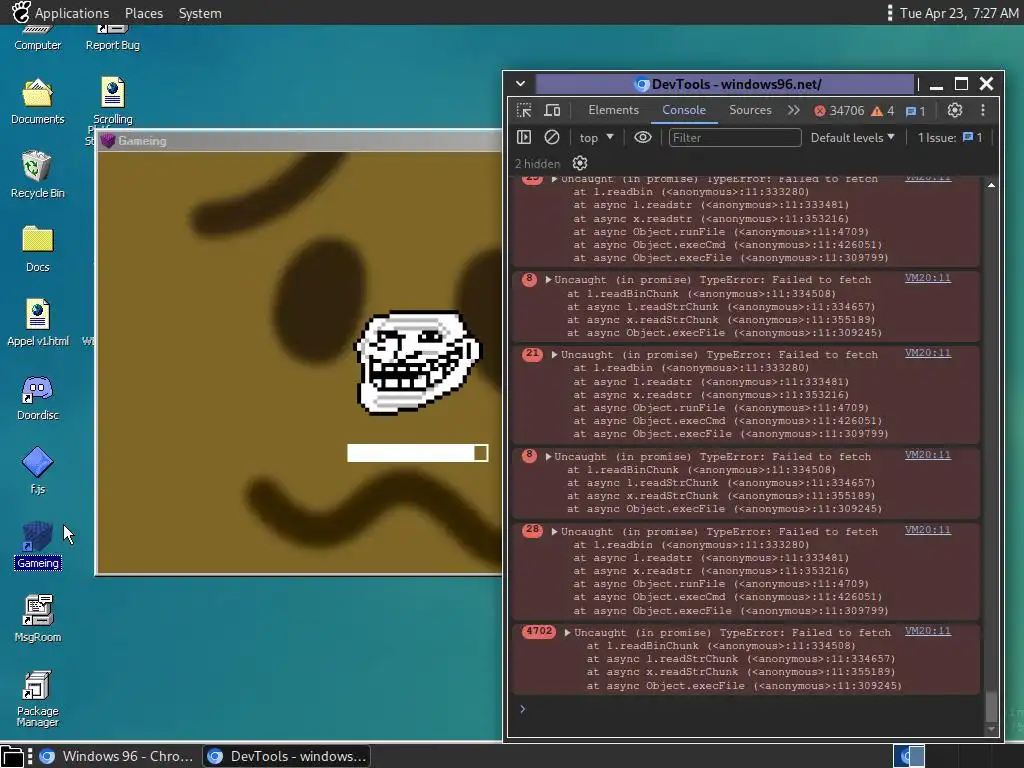
Task: Click the clock showing Tue Apr 23
Action: [958, 13]
